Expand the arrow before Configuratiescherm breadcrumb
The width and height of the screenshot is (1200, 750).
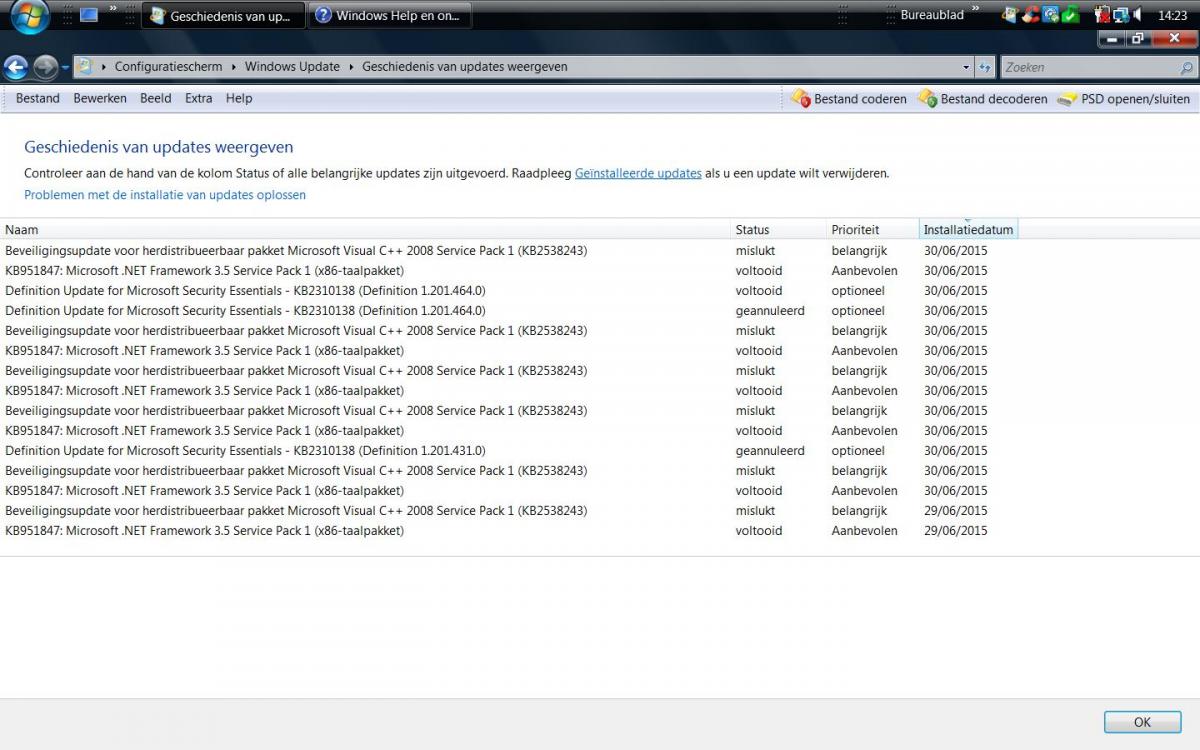[104, 67]
